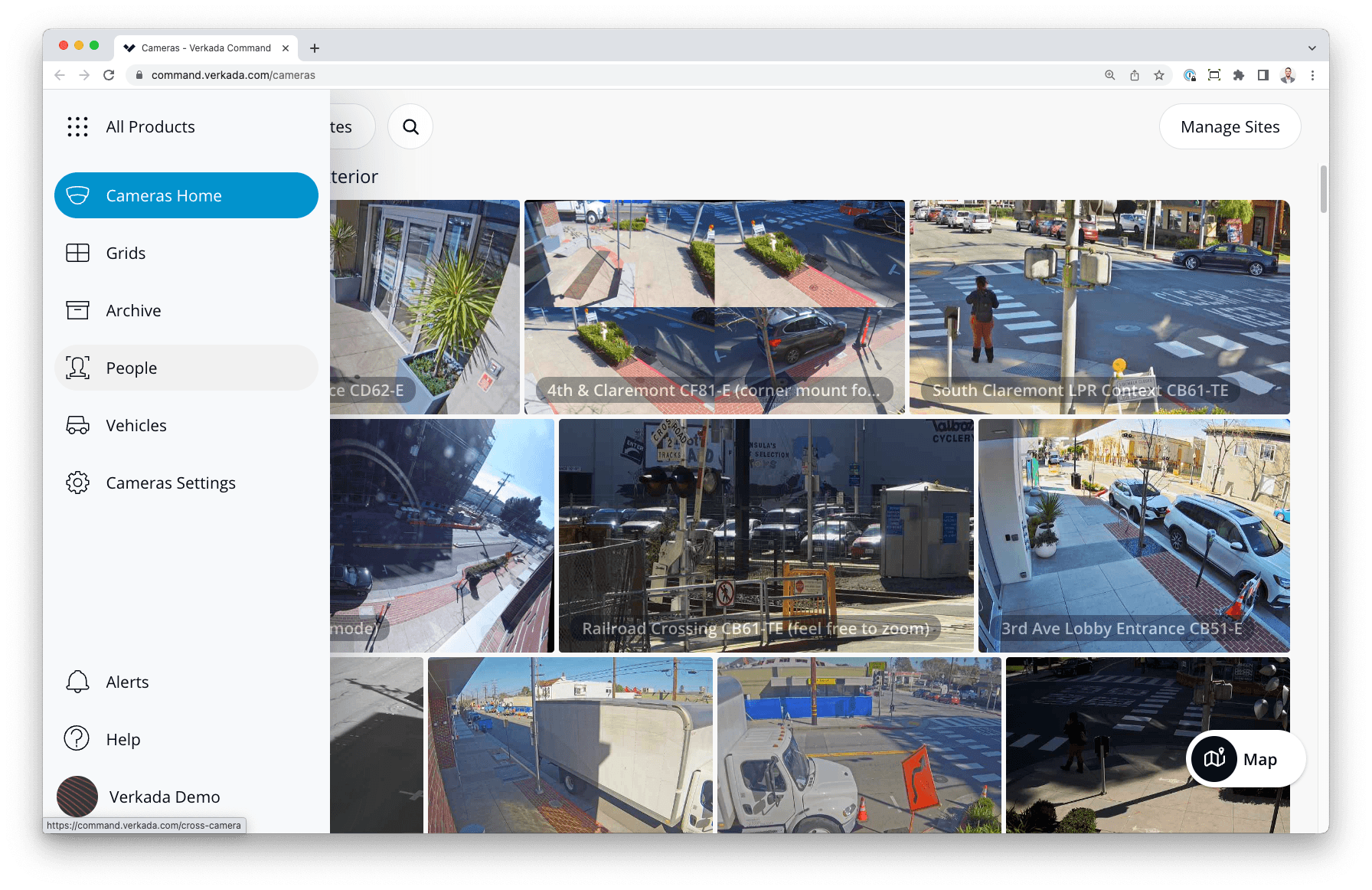Expand the browser tab list chevron
This screenshot has width=1372, height=890.
(1312, 47)
